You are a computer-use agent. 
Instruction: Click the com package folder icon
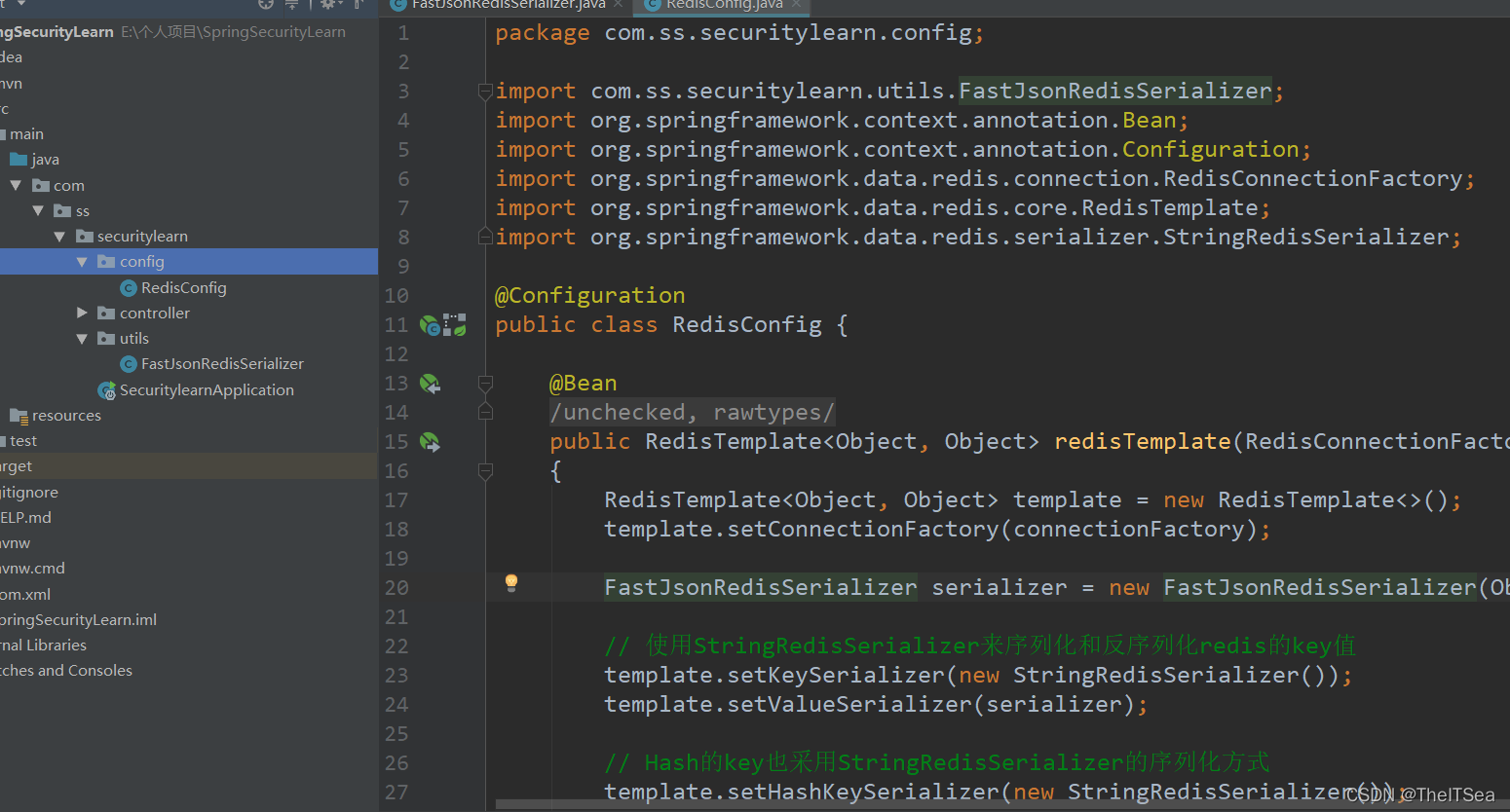[x=41, y=186]
